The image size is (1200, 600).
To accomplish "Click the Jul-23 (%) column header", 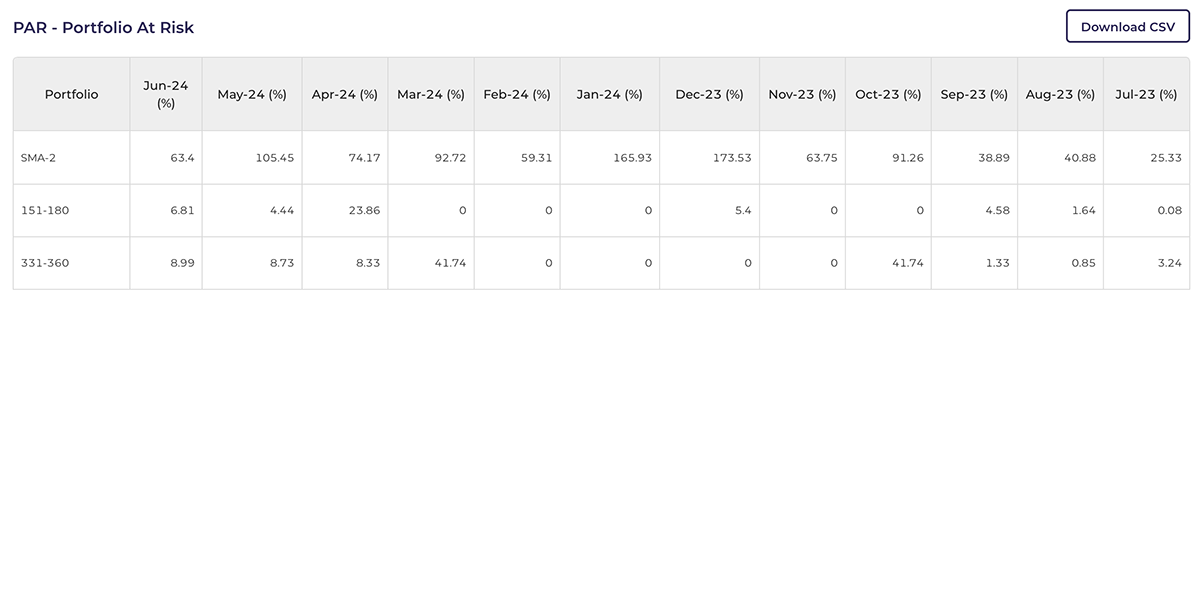I will coord(1146,93).
